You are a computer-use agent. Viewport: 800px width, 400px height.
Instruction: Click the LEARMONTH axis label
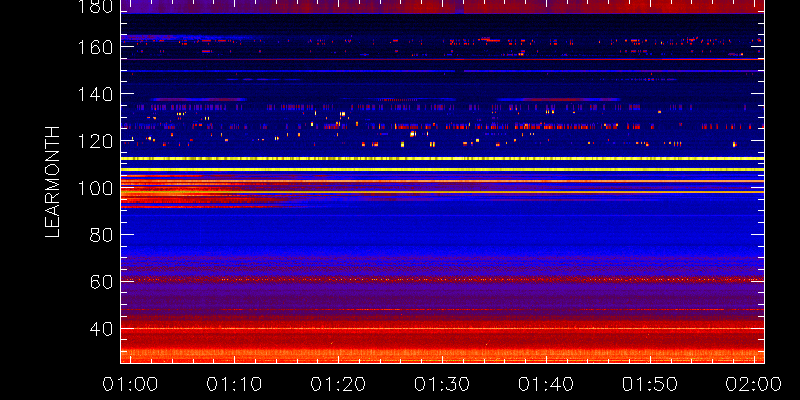pos(53,182)
